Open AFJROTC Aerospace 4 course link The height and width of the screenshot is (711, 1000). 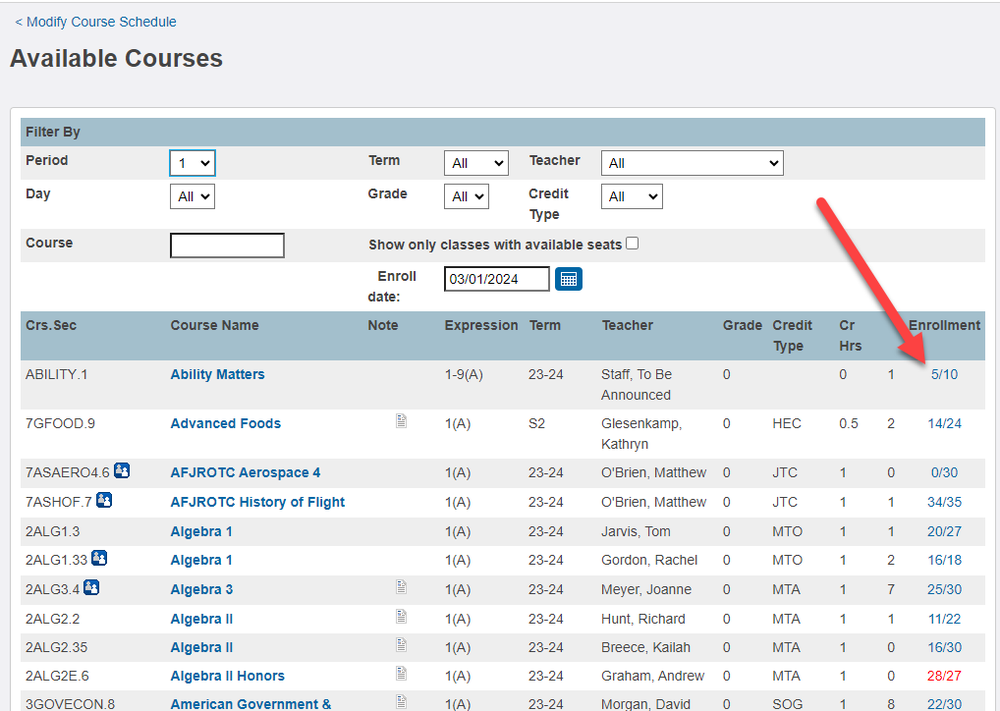[x=246, y=473]
